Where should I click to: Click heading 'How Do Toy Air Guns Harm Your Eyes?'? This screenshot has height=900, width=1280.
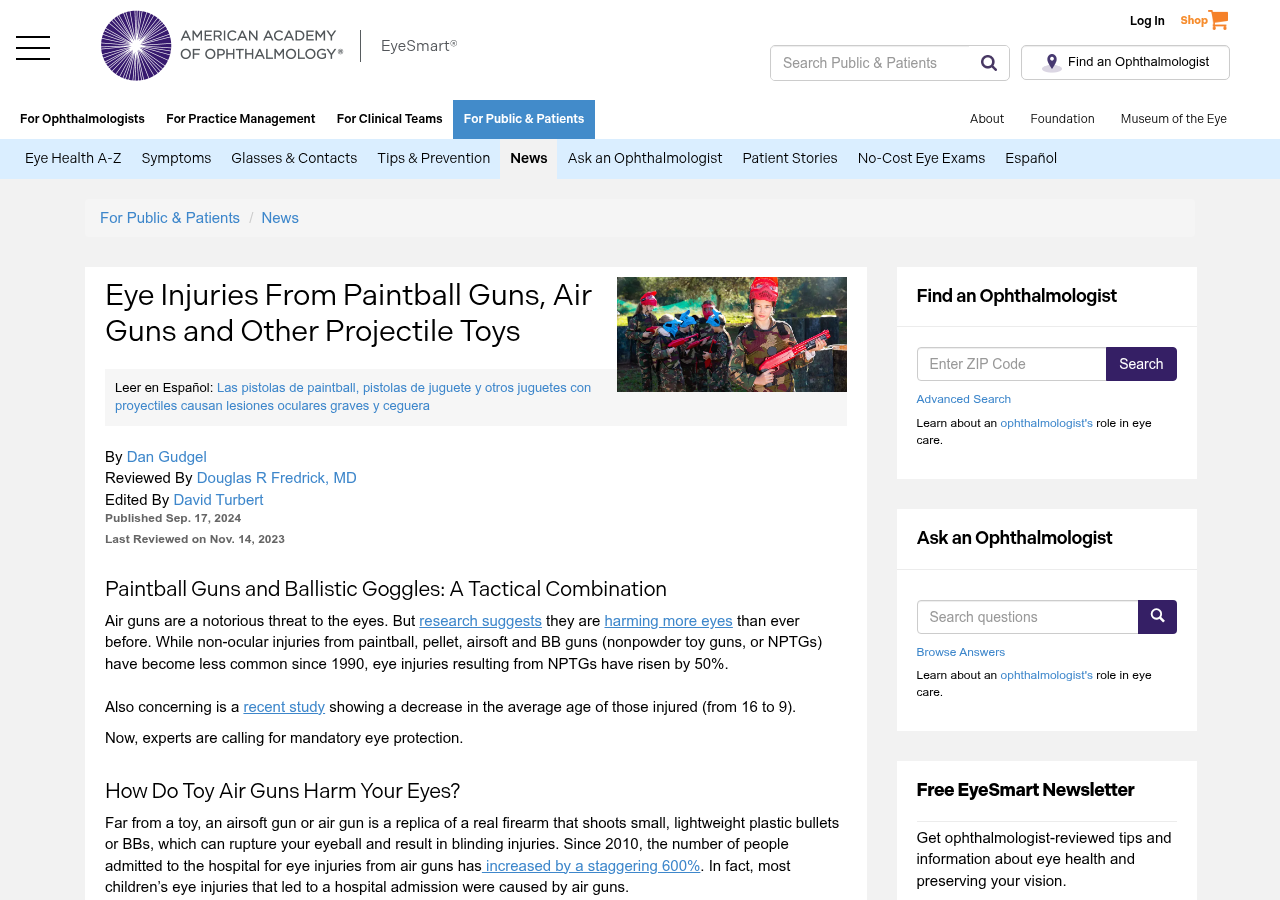pyautogui.click(x=282, y=791)
